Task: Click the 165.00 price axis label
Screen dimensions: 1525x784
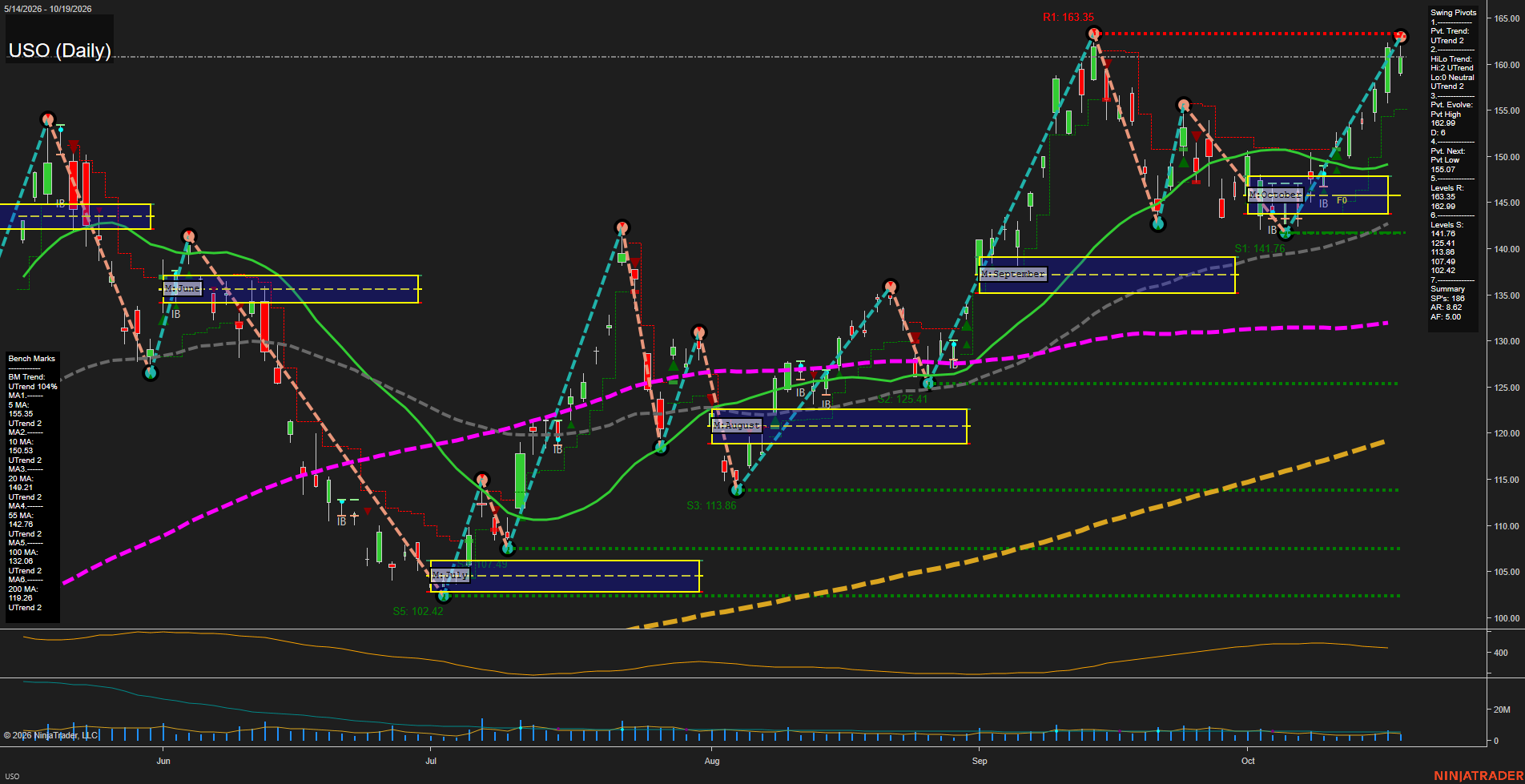Action: point(1506,18)
